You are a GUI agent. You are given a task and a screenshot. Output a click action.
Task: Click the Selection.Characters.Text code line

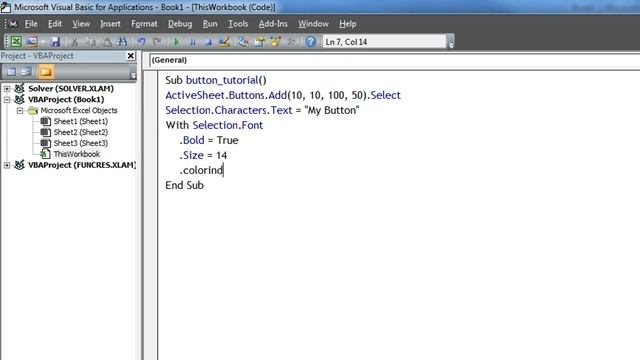point(262,110)
